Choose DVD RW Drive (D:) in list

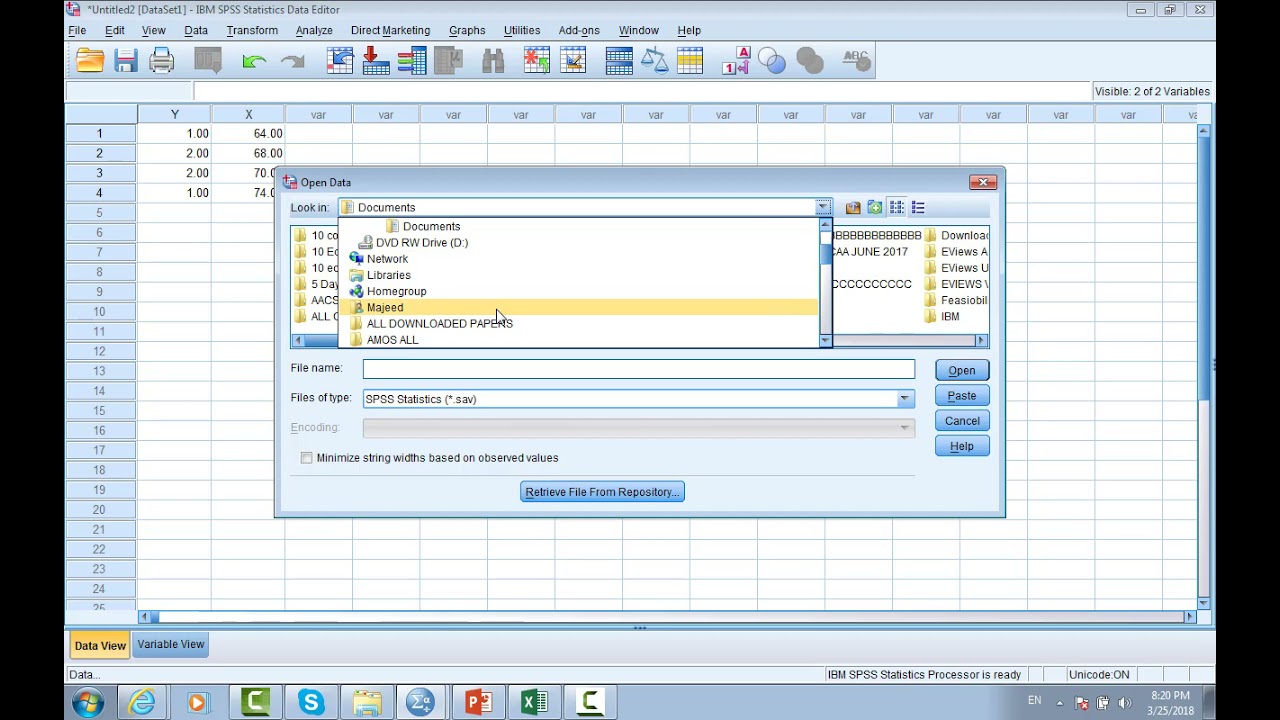(578, 243)
